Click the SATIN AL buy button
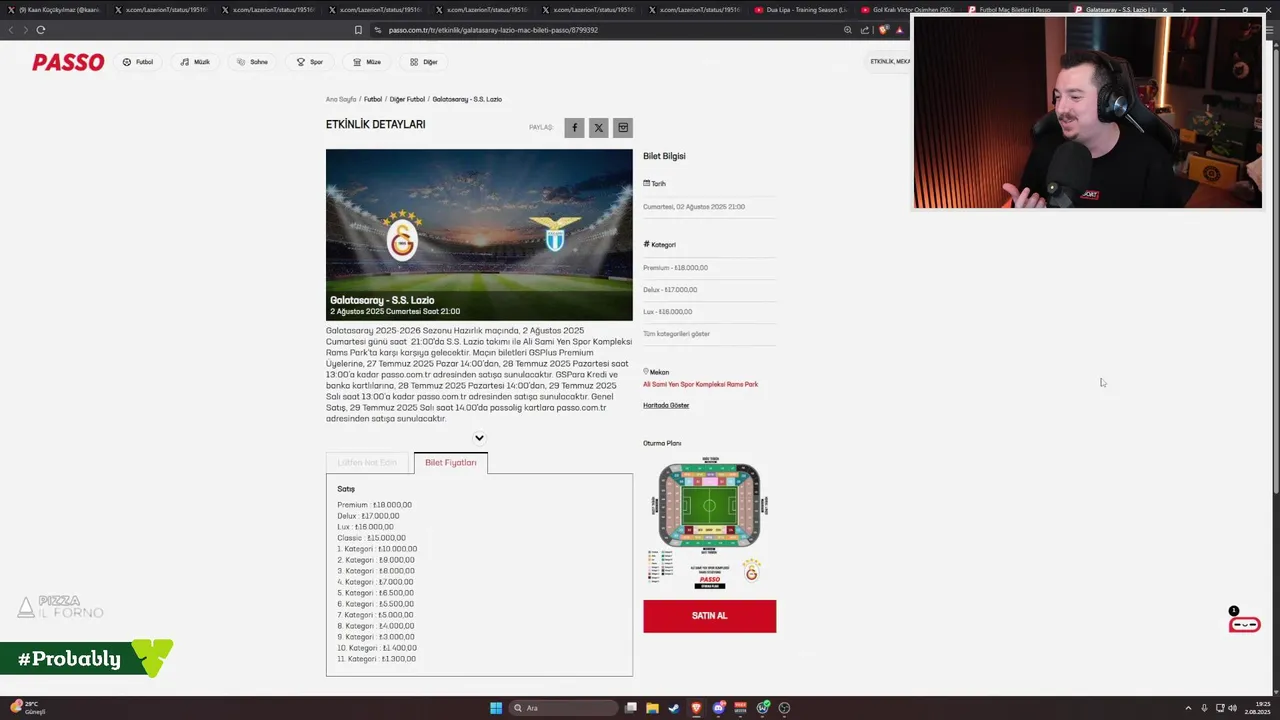Viewport: 1280px width, 720px height. pos(709,616)
